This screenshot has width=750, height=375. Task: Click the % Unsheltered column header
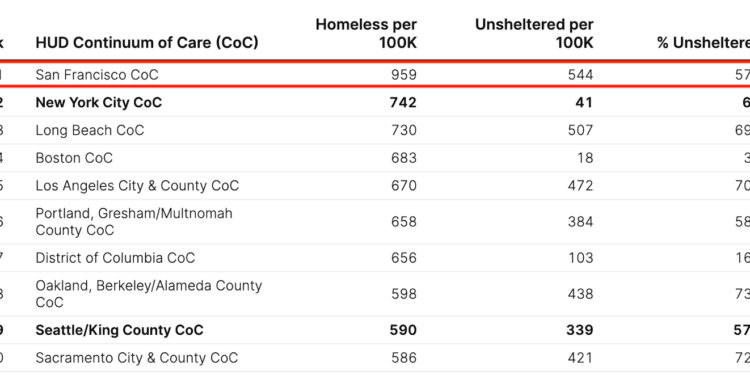(x=703, y=43)
